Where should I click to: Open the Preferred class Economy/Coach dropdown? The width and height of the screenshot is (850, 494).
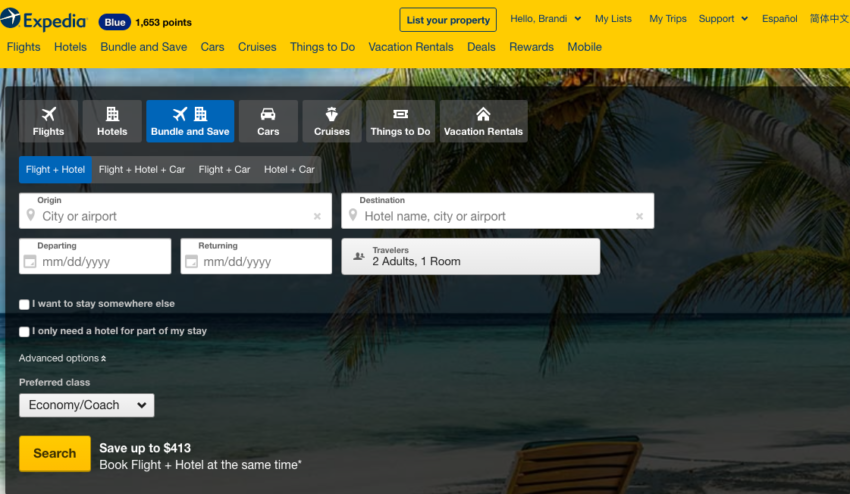pyautogui.click(x=87, y=405)
